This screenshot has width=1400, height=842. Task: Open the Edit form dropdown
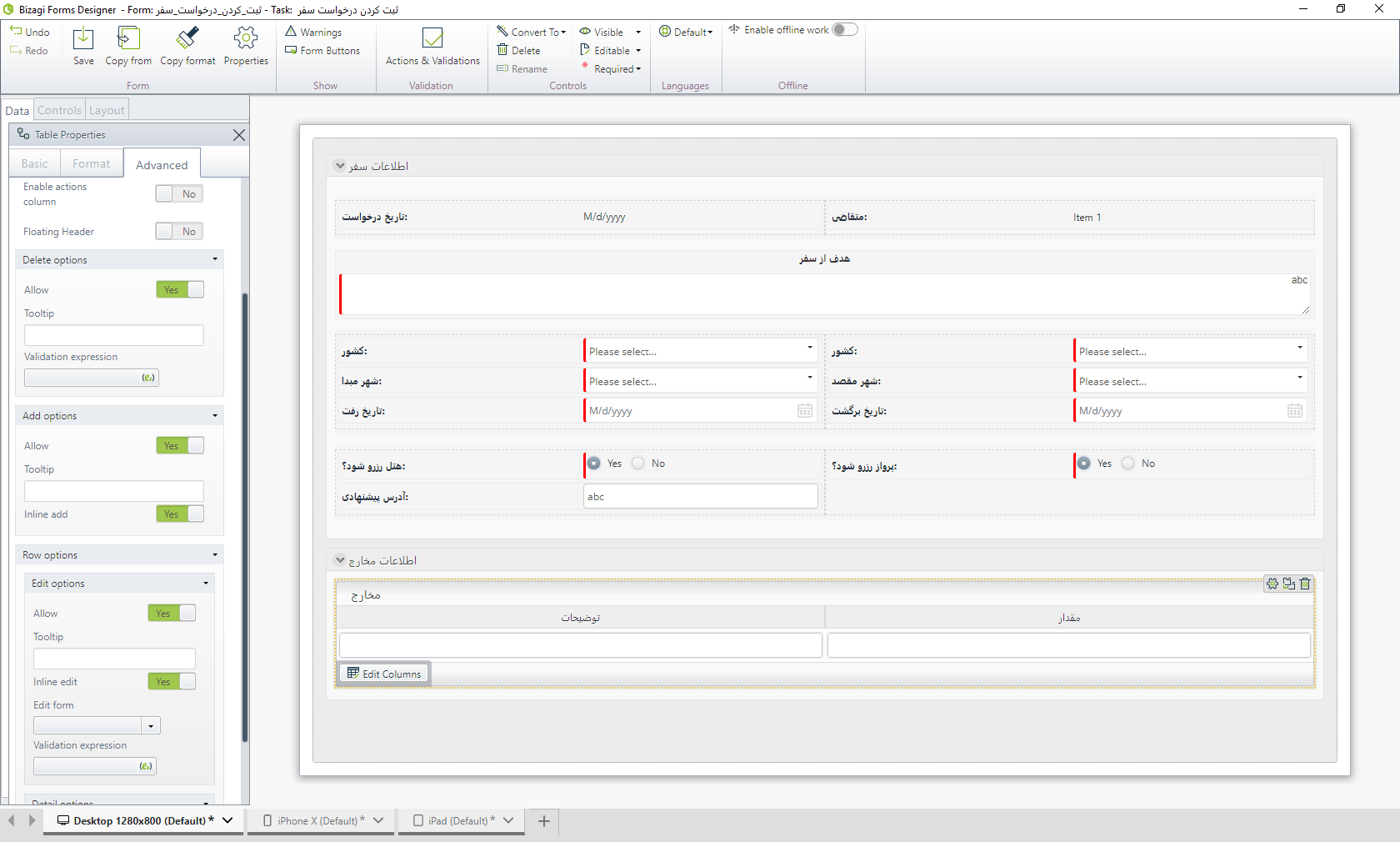[x=151, y=726]
